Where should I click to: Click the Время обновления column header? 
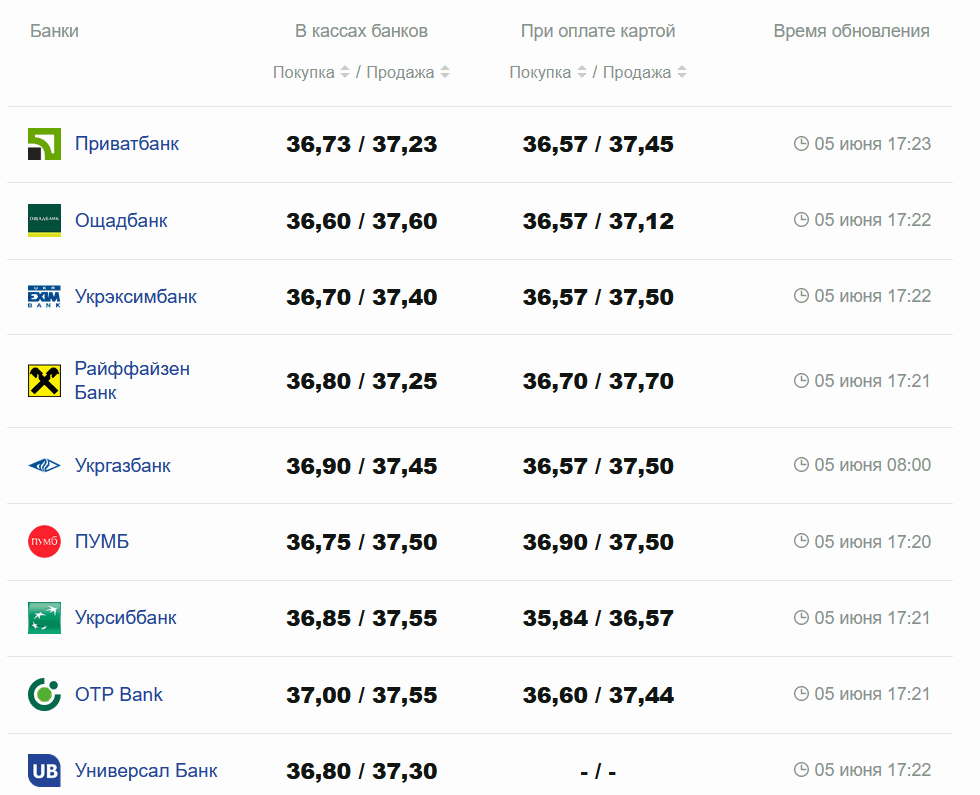[x=851, y=31]
